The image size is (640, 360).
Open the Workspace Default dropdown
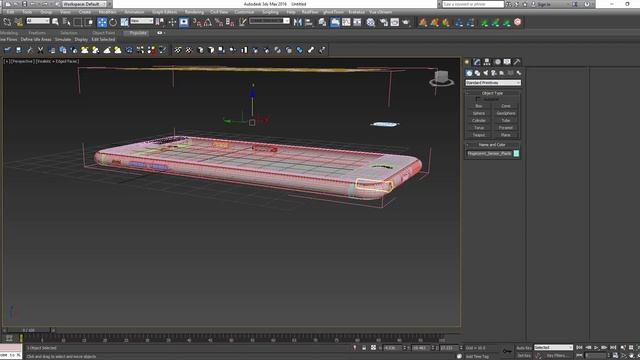[84, 4]
